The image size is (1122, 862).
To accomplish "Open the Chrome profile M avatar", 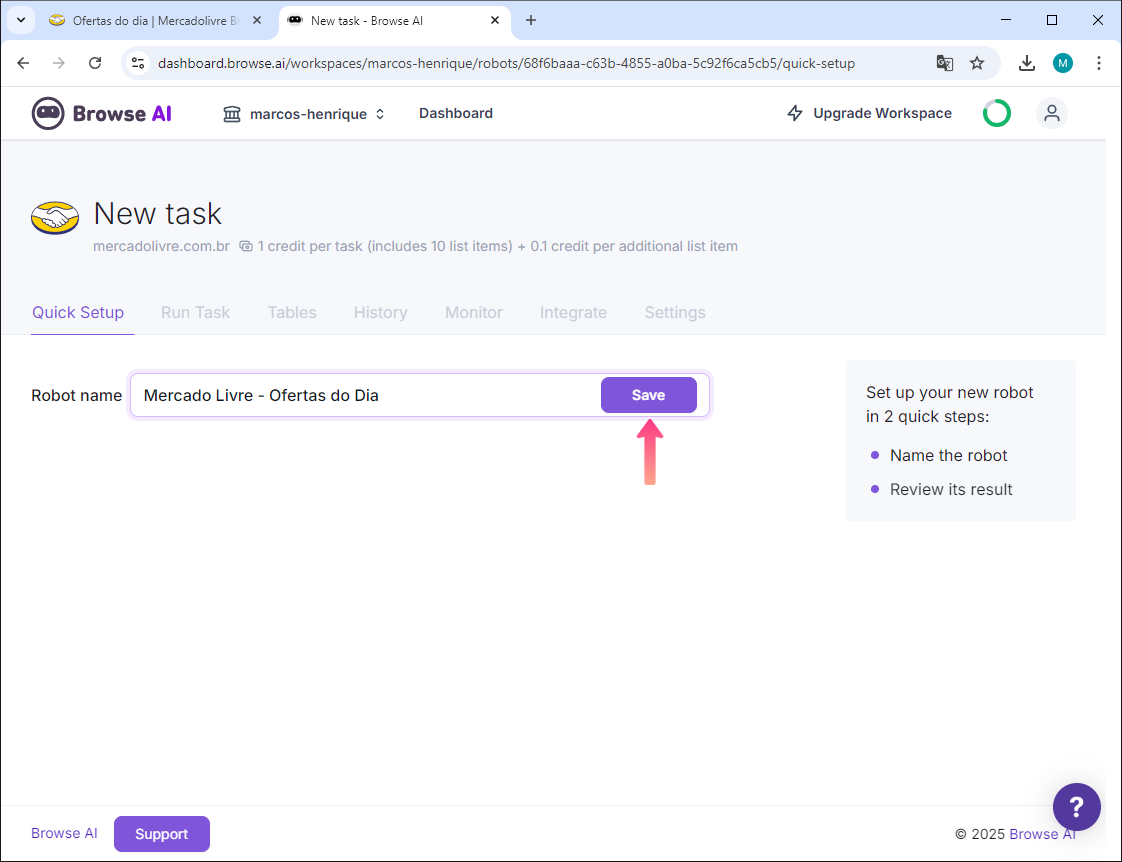I will tap(1063, 63).
